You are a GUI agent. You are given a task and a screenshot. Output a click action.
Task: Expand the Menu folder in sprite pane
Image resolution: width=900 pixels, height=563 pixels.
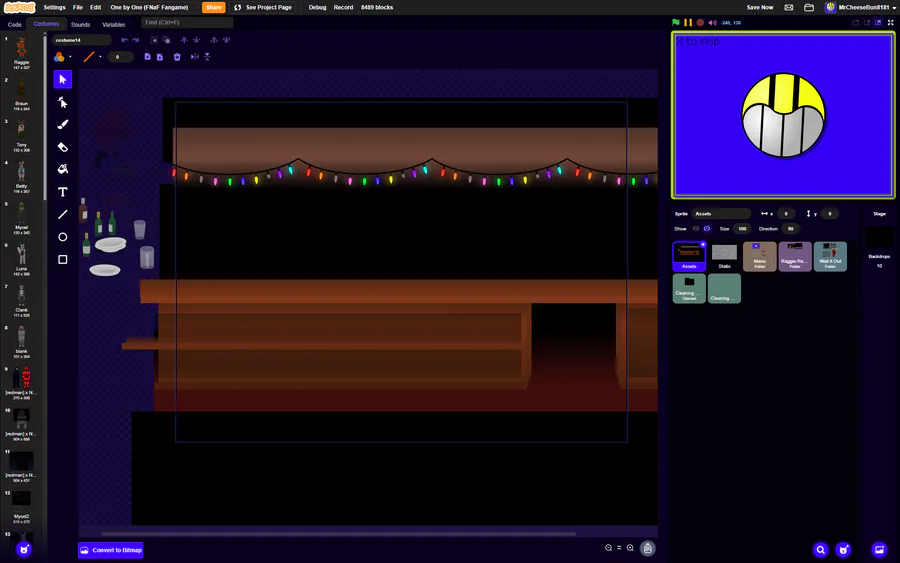pos(759,257)
